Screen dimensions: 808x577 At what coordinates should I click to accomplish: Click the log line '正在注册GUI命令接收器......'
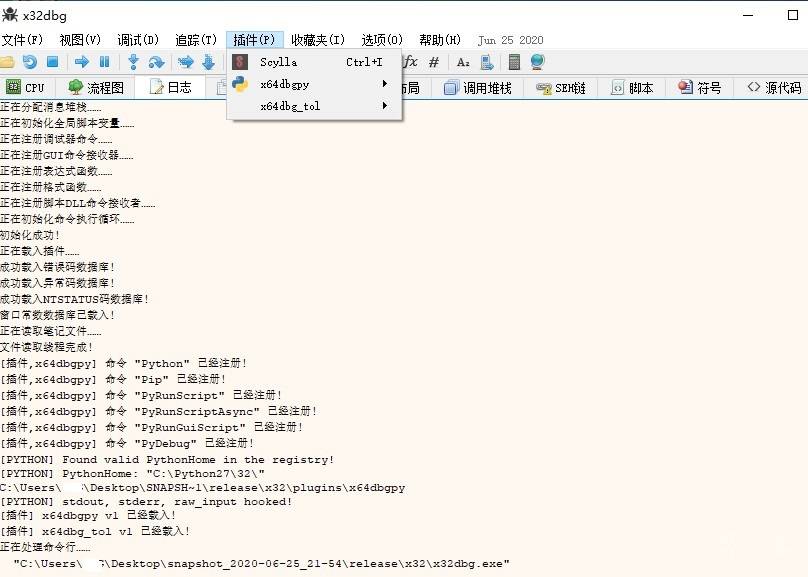pos(67,155)
